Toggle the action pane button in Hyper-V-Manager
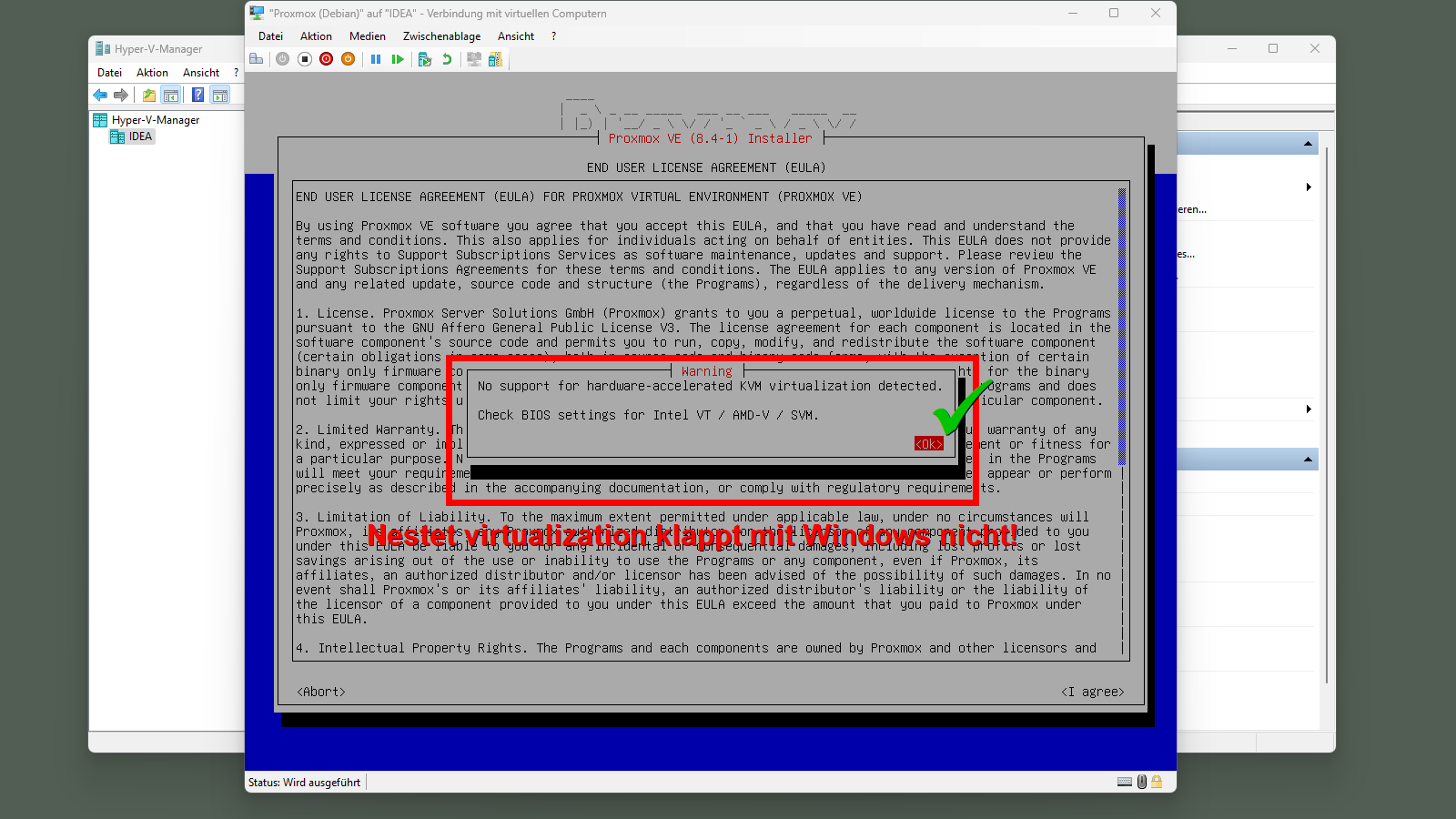 (x=219, y=95)
